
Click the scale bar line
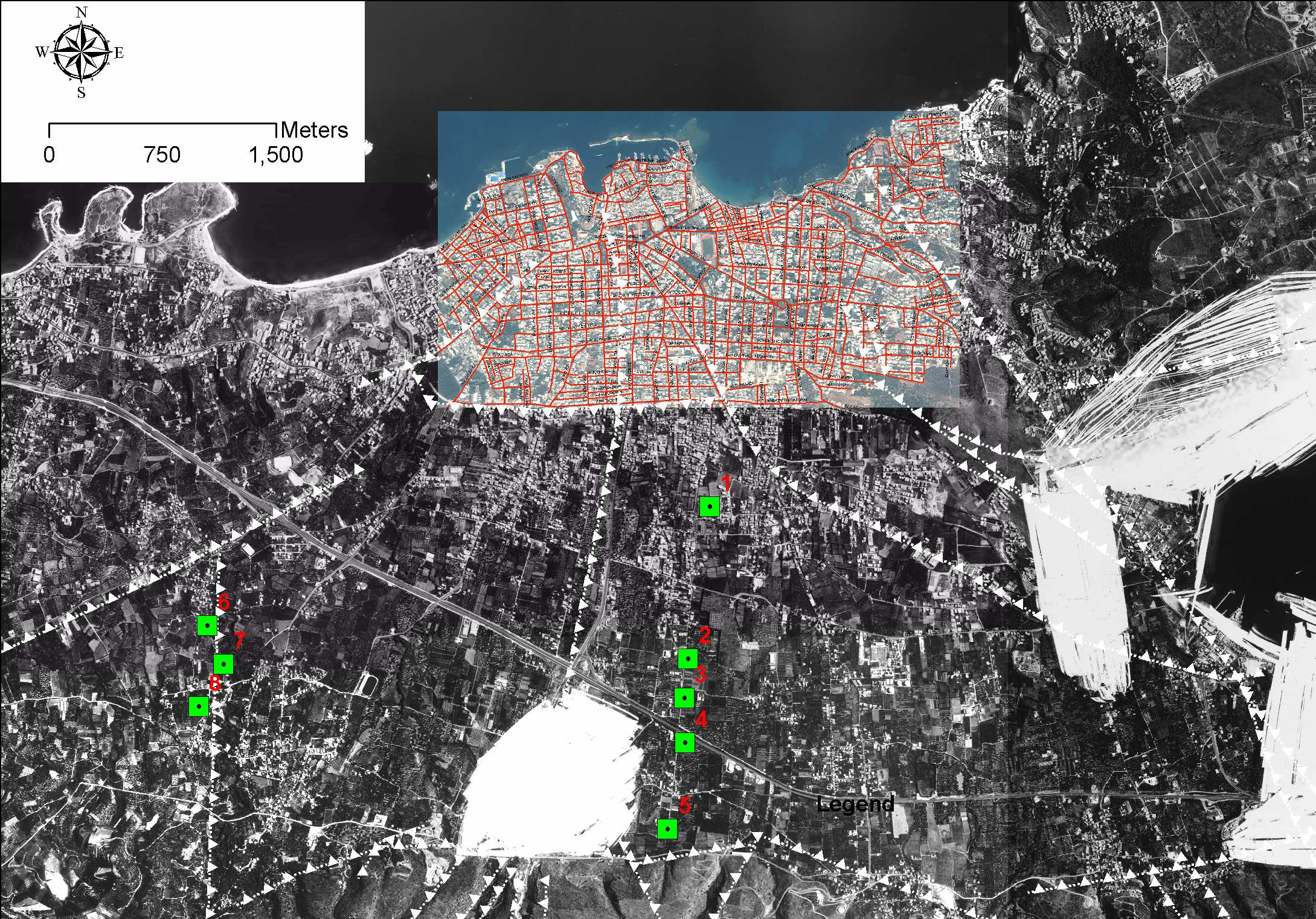[x=162, y=131]
